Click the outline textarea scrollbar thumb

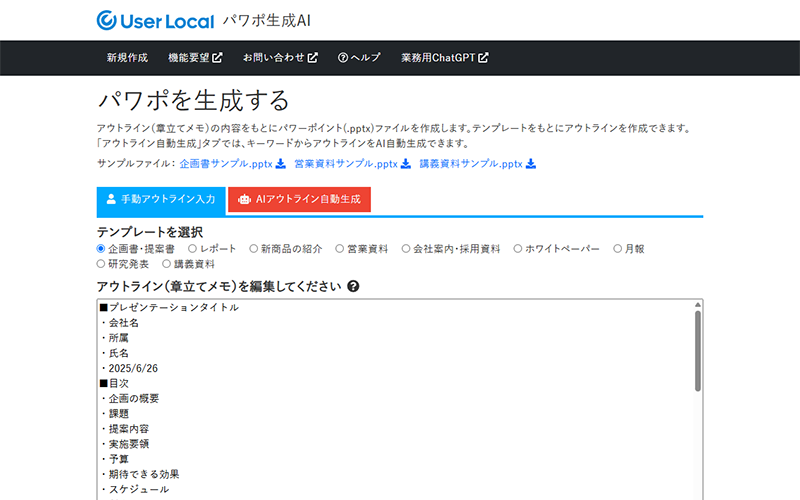pyautogui.click(x=697, y=351)
